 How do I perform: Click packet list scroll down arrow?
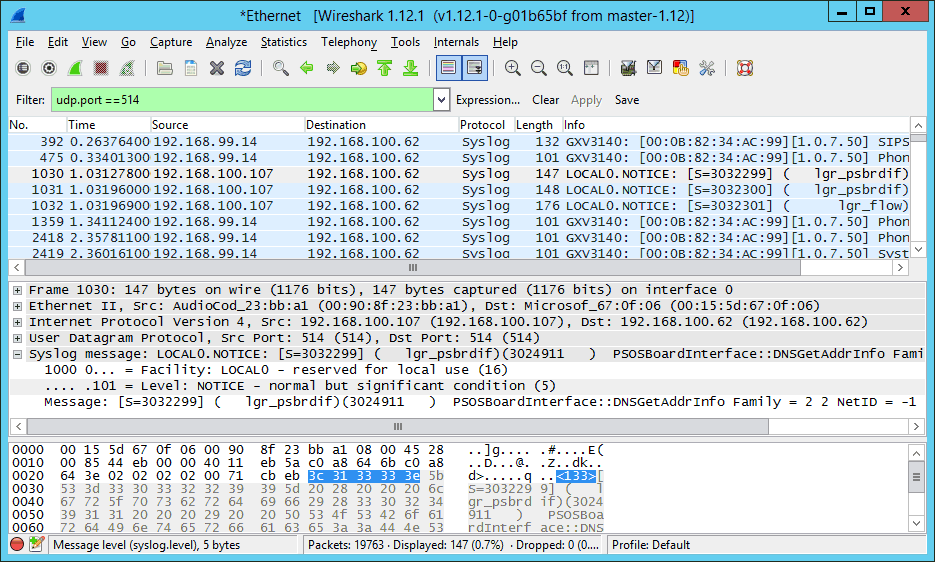point(918,249)
